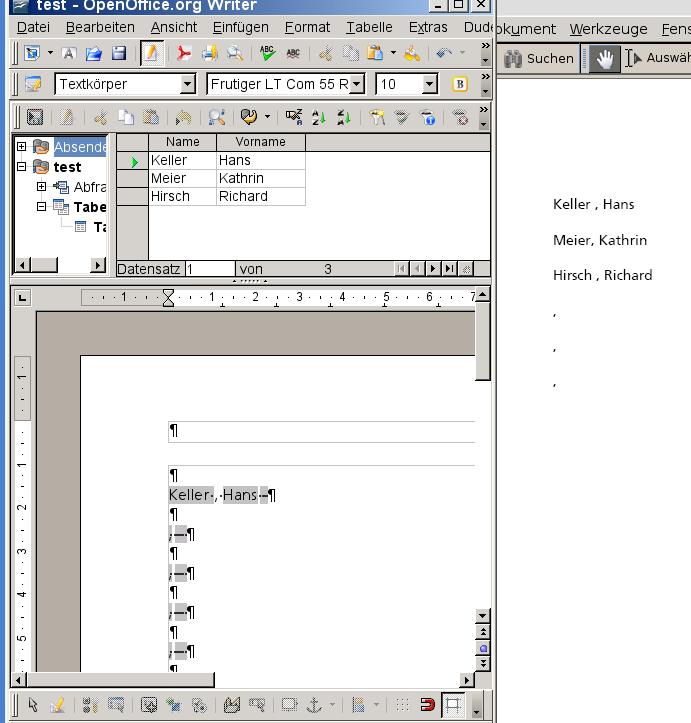This screenshot has width=691, height=723.
Task: Click the Suchen button in PDF viewer
Action: click(540, 59)
